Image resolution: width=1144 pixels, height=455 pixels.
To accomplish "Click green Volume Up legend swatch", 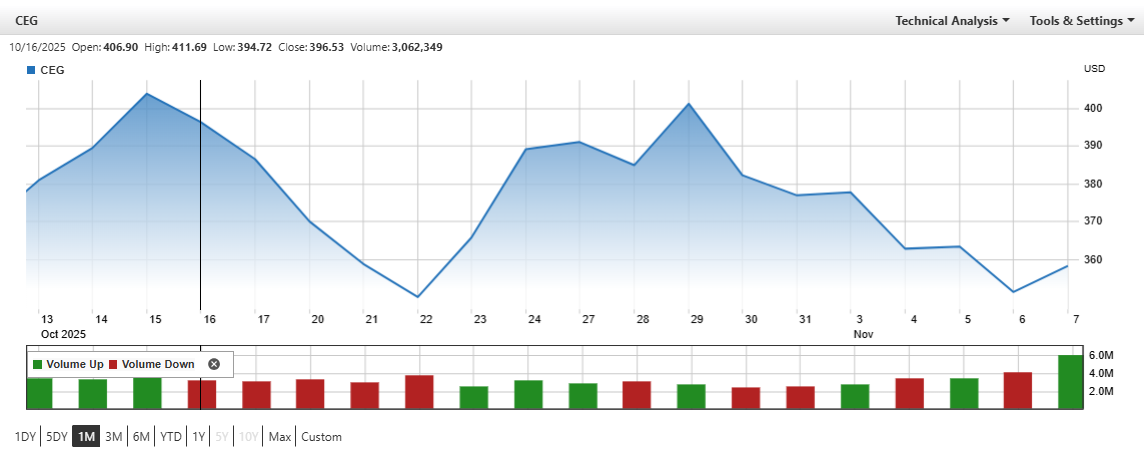I will coord(38,364).
